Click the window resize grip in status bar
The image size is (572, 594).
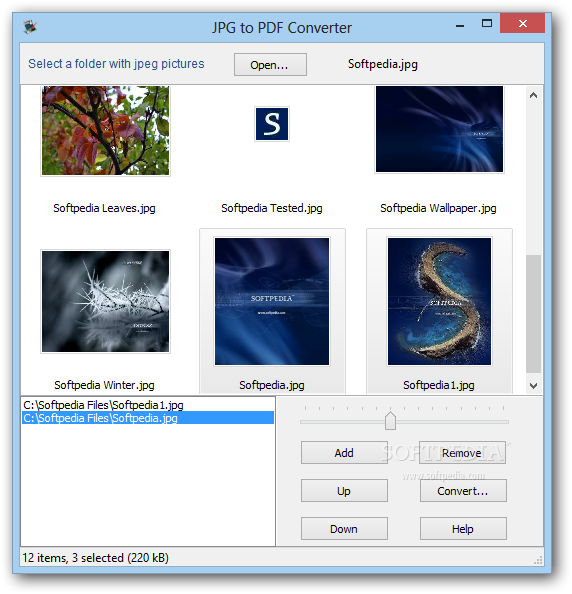538,560
